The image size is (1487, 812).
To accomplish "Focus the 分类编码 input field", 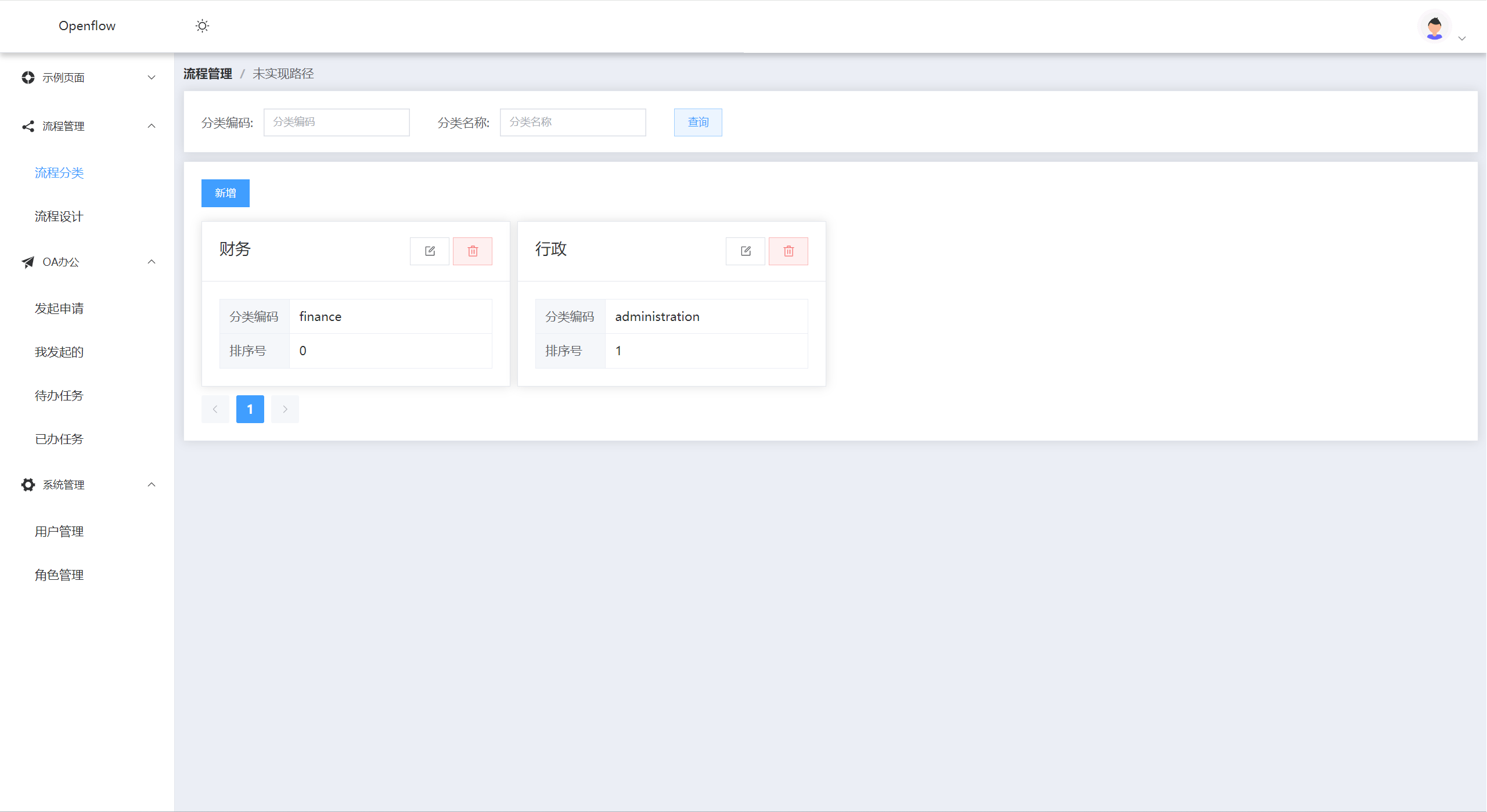I will [336, 122].
